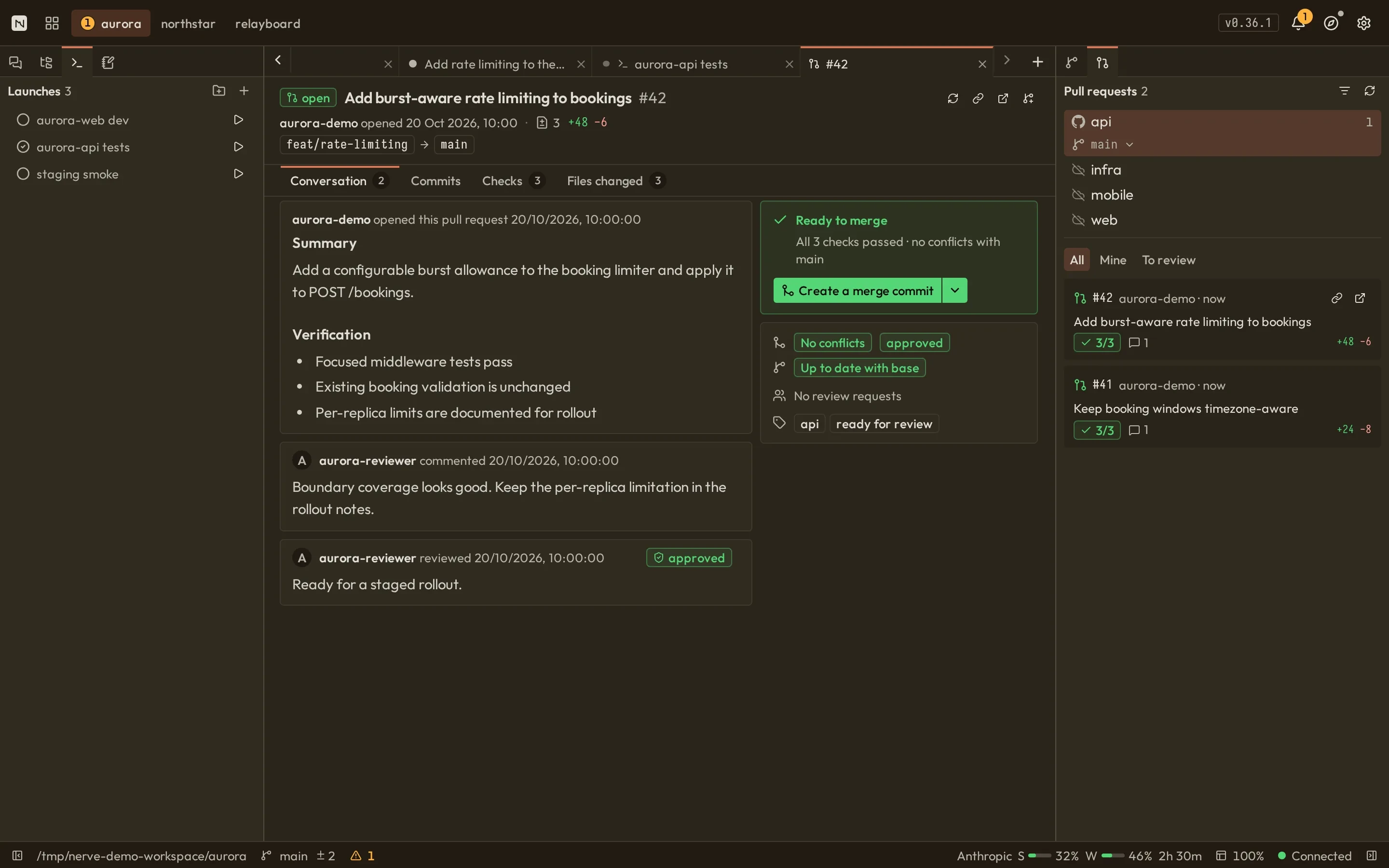The height and width of the screenshot is (868, 1389).
Task: Open the notifications bell
Action: 1298,23
